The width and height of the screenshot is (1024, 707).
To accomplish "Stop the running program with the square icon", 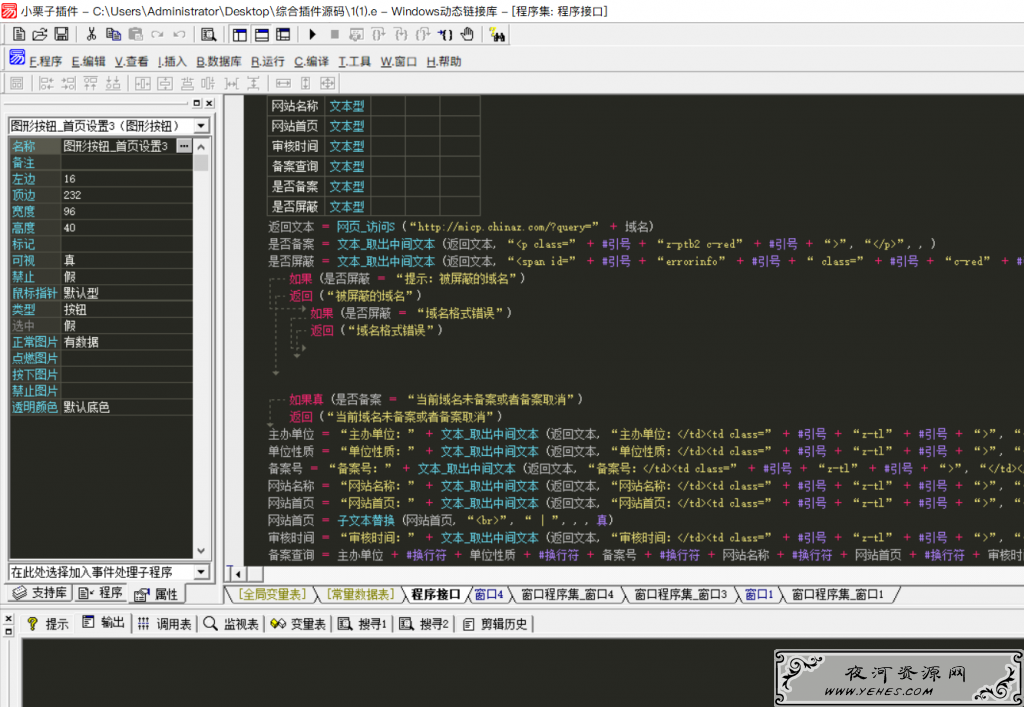I will click(334, 34).
